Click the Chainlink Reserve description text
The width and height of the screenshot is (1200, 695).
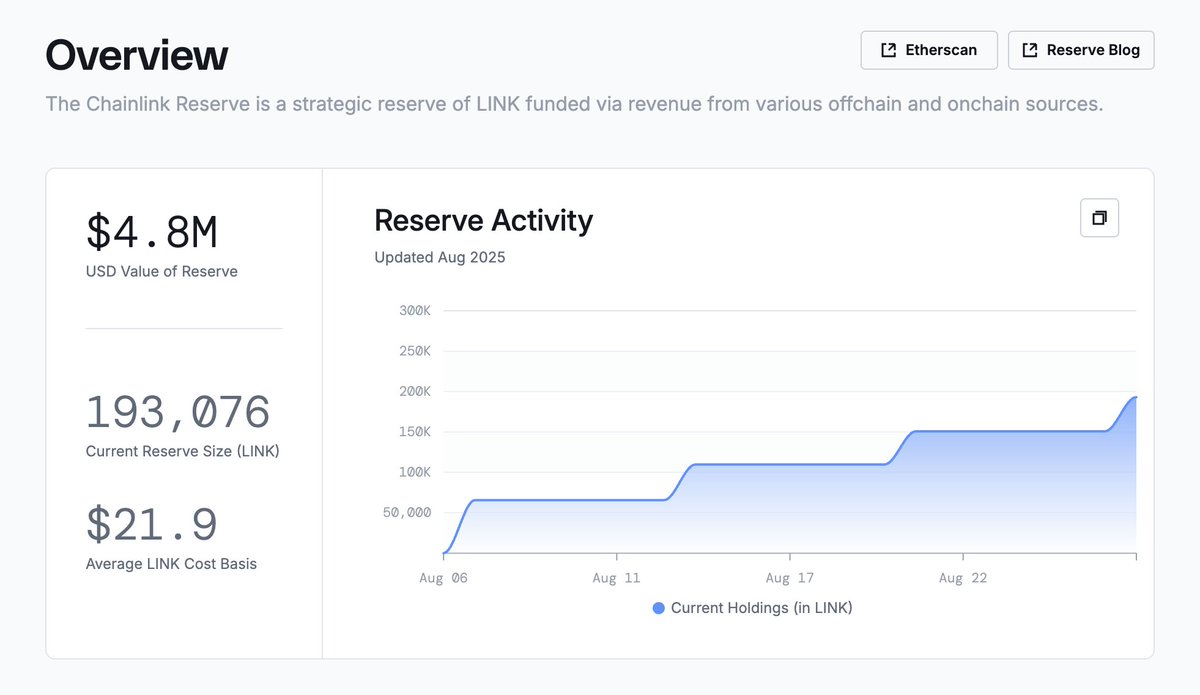[573, 104]
